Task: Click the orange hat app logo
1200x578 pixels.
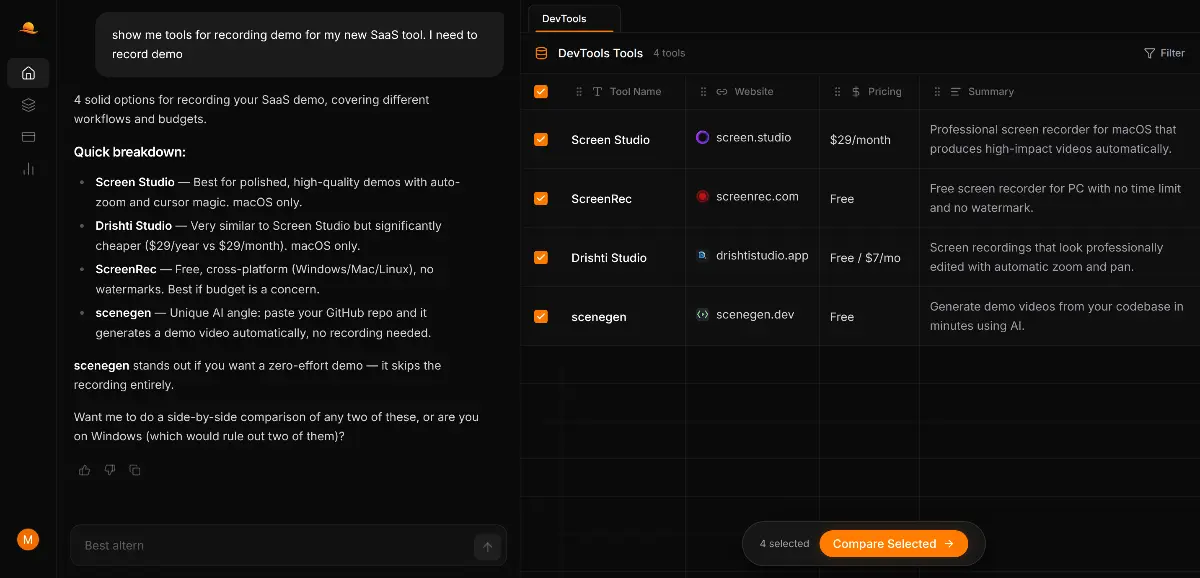Action: (x=28, y=27)
